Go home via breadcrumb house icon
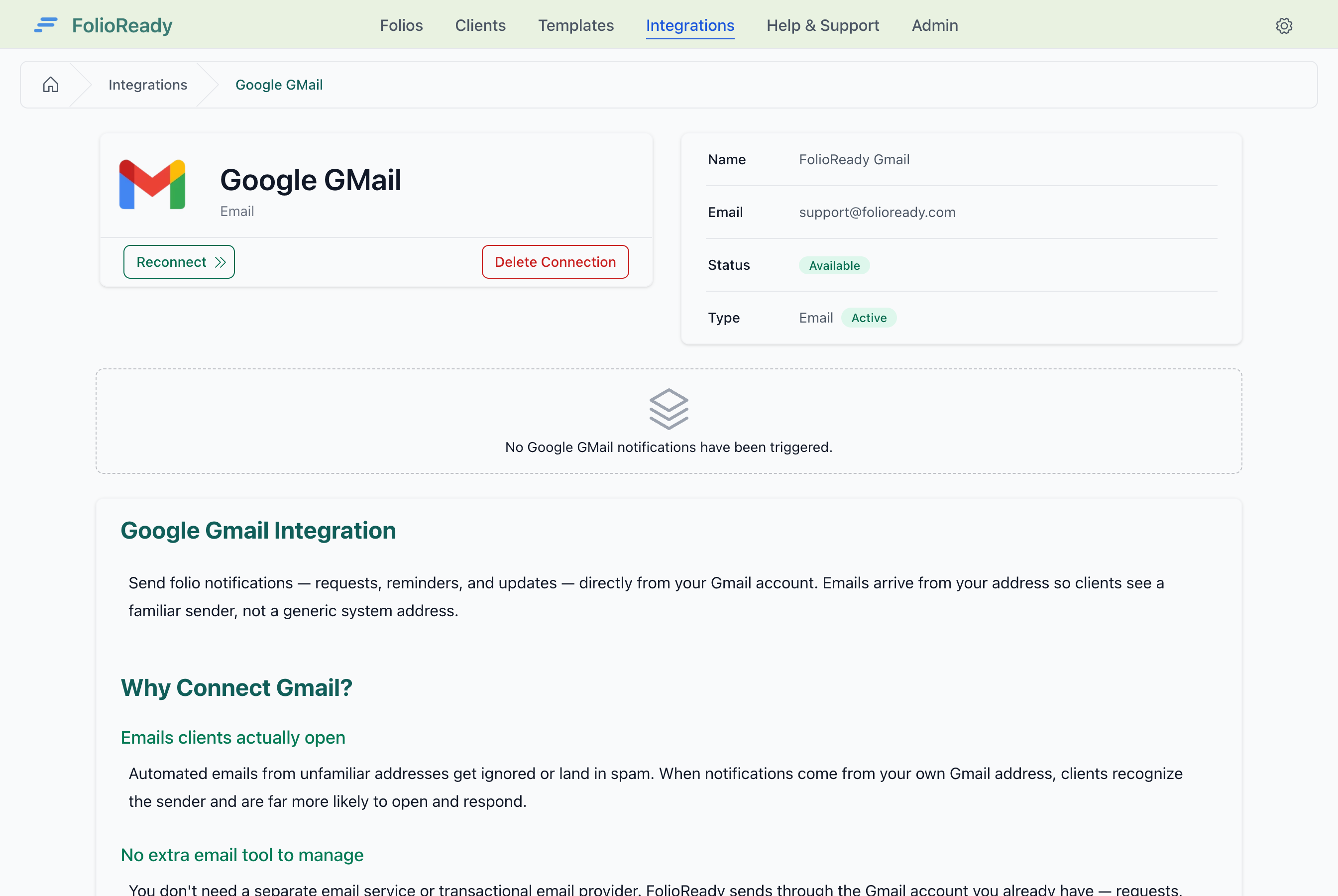The image size is (1338, 896). pyautogui.click(x=51, y=85)
